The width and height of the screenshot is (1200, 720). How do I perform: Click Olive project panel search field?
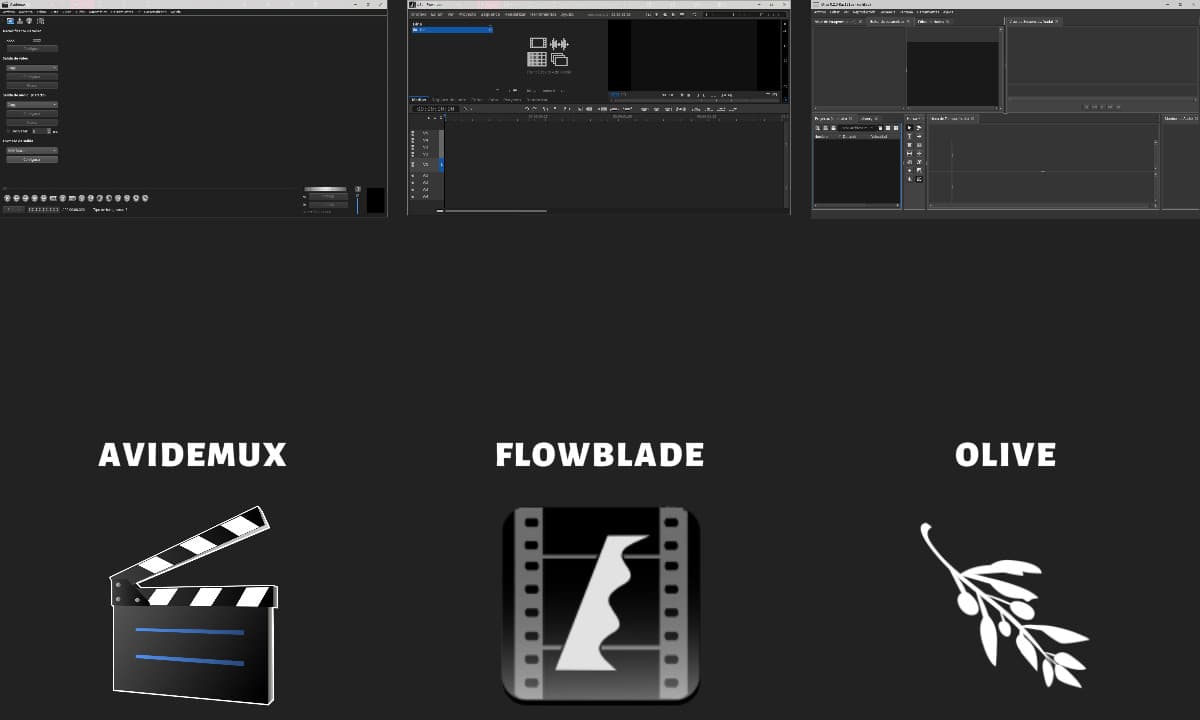(857, 128)
